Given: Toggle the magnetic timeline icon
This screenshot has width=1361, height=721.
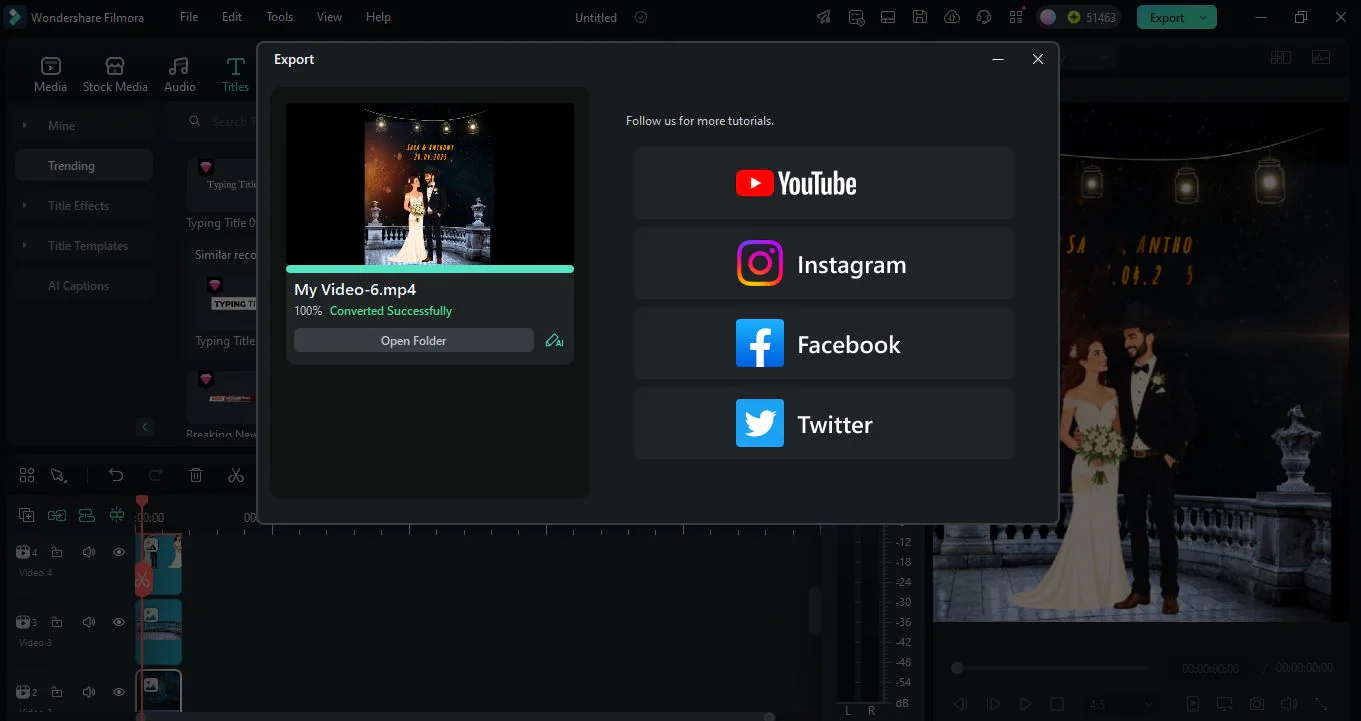Looking at the screenshot, I should point(87,515).
